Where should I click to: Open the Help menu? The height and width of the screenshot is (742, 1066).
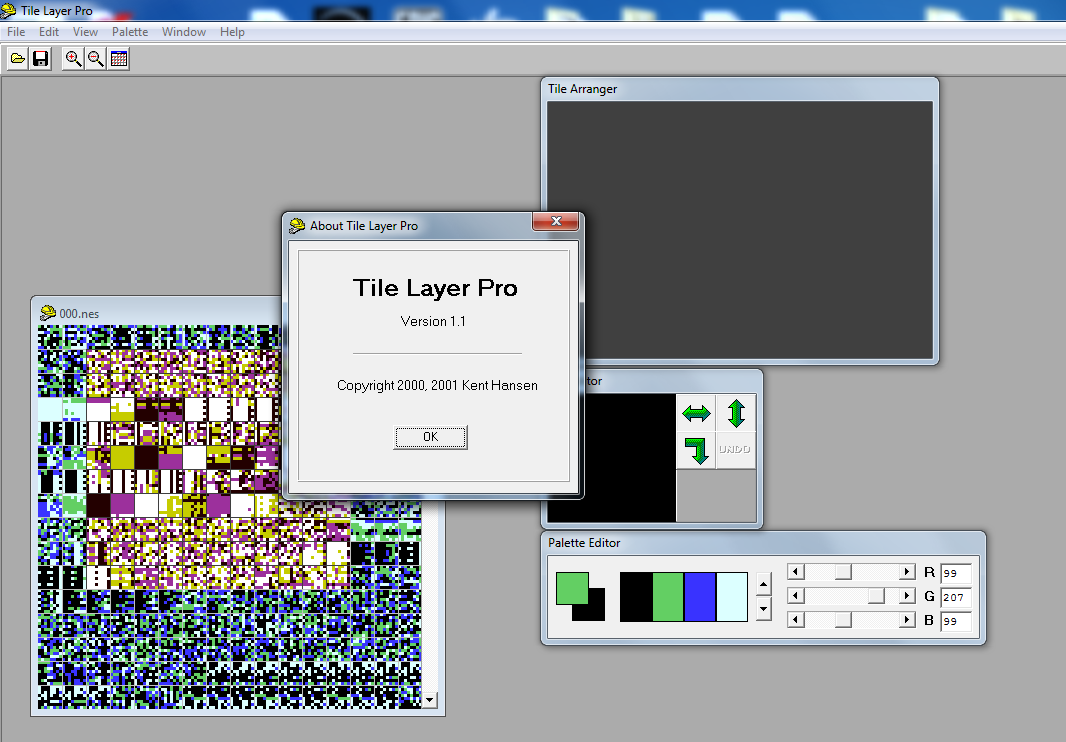(x=232, y=32)
